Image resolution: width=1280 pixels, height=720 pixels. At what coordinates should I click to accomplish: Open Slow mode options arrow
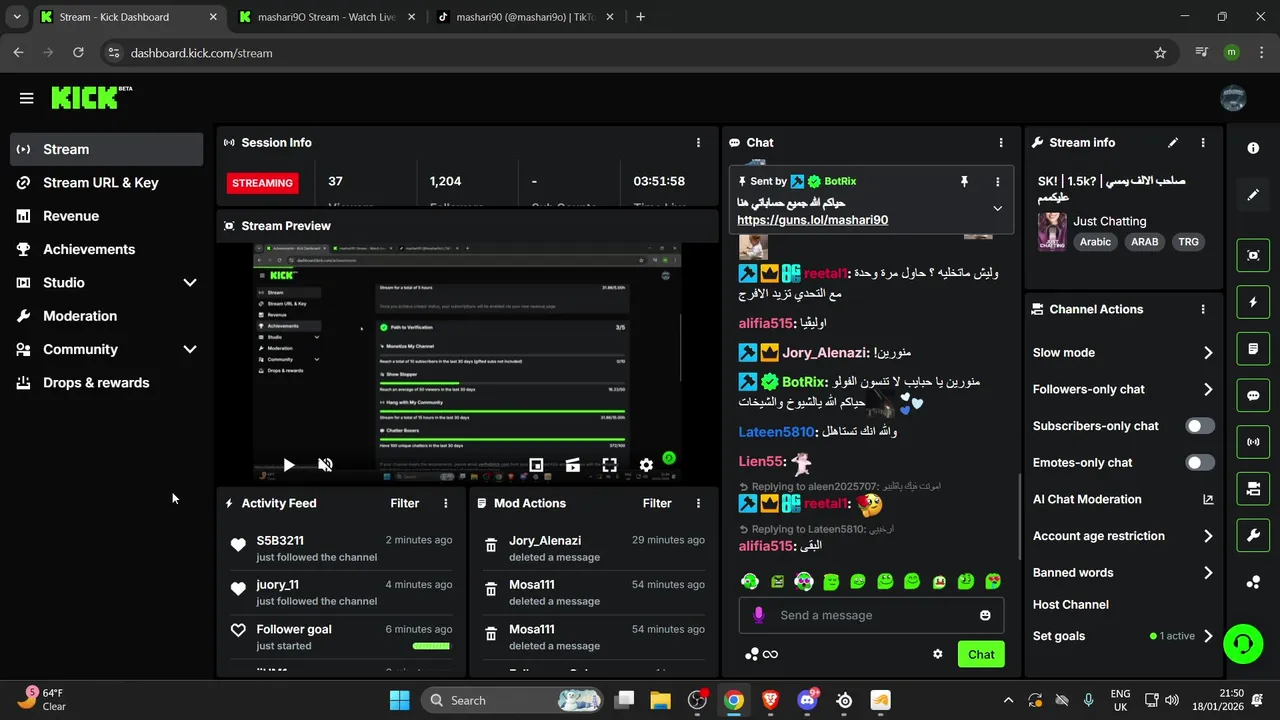click(1208, 353)
